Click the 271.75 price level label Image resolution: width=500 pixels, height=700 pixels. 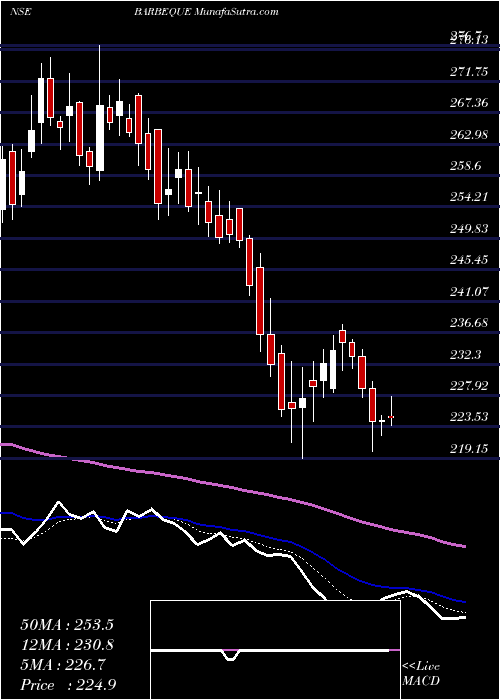pyautogui.click(x=469, y=72)
